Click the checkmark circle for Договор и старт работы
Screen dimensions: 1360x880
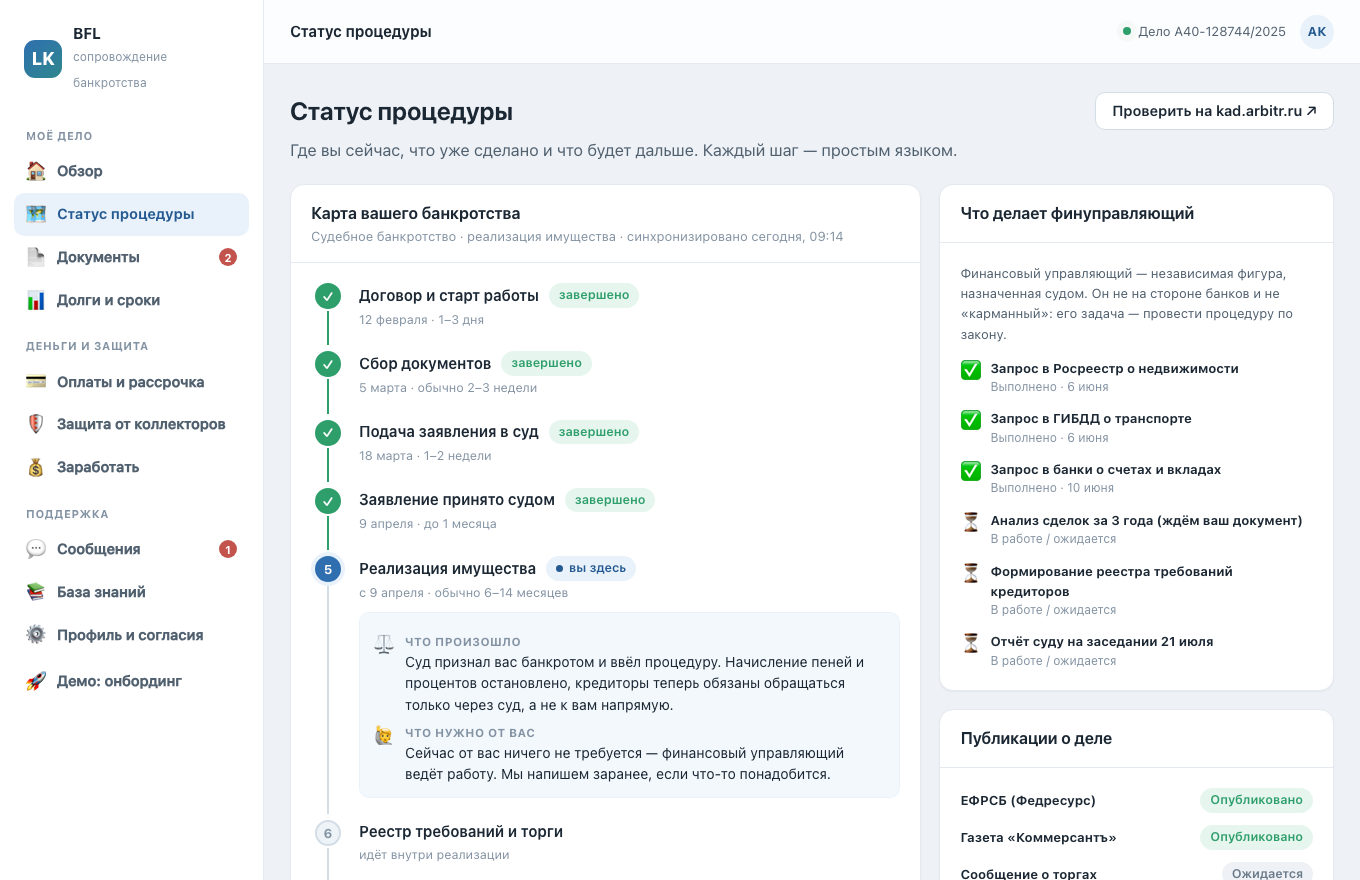tap(328, 297)
